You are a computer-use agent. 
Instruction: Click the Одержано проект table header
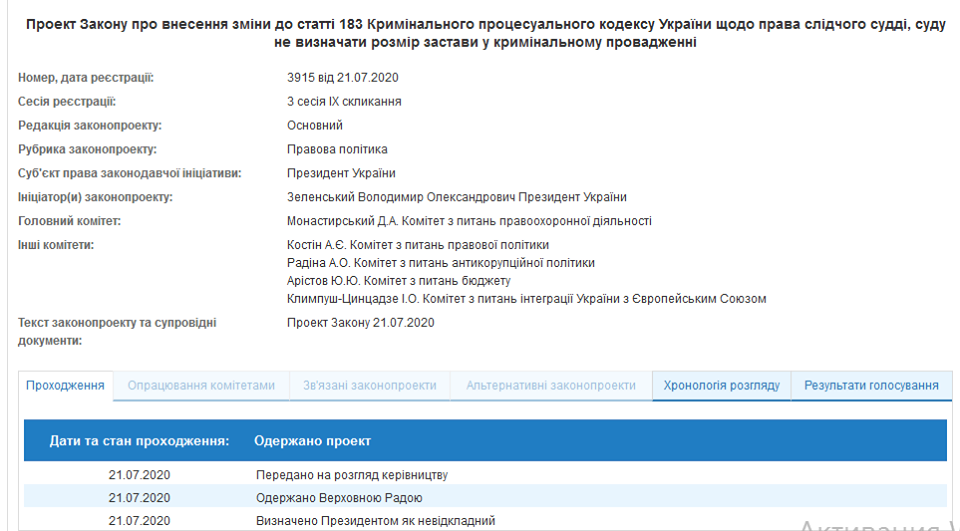tap(312, 440)
